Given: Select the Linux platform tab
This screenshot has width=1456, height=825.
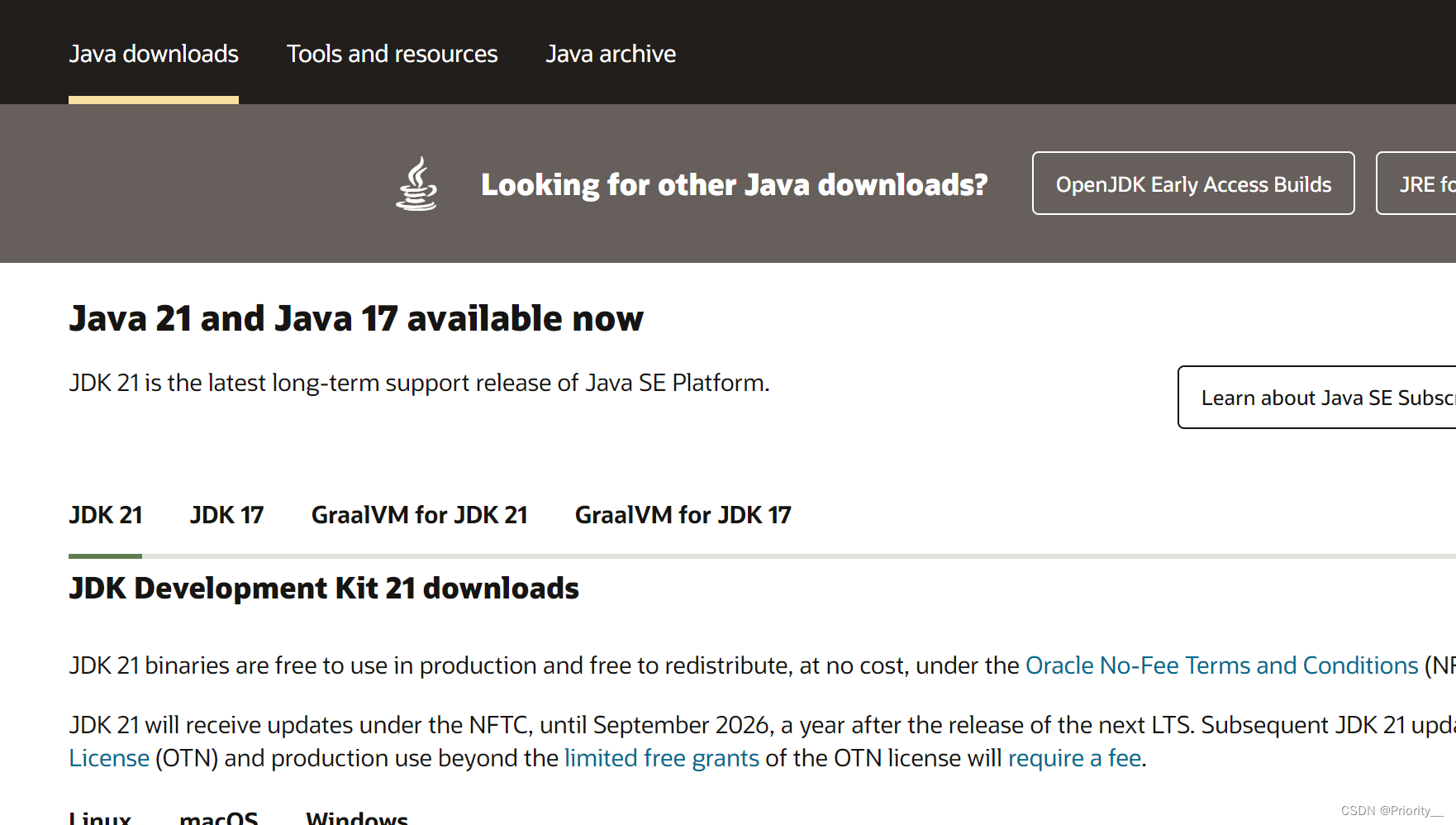Looking at the screenshot, I should tap(100, 817).
